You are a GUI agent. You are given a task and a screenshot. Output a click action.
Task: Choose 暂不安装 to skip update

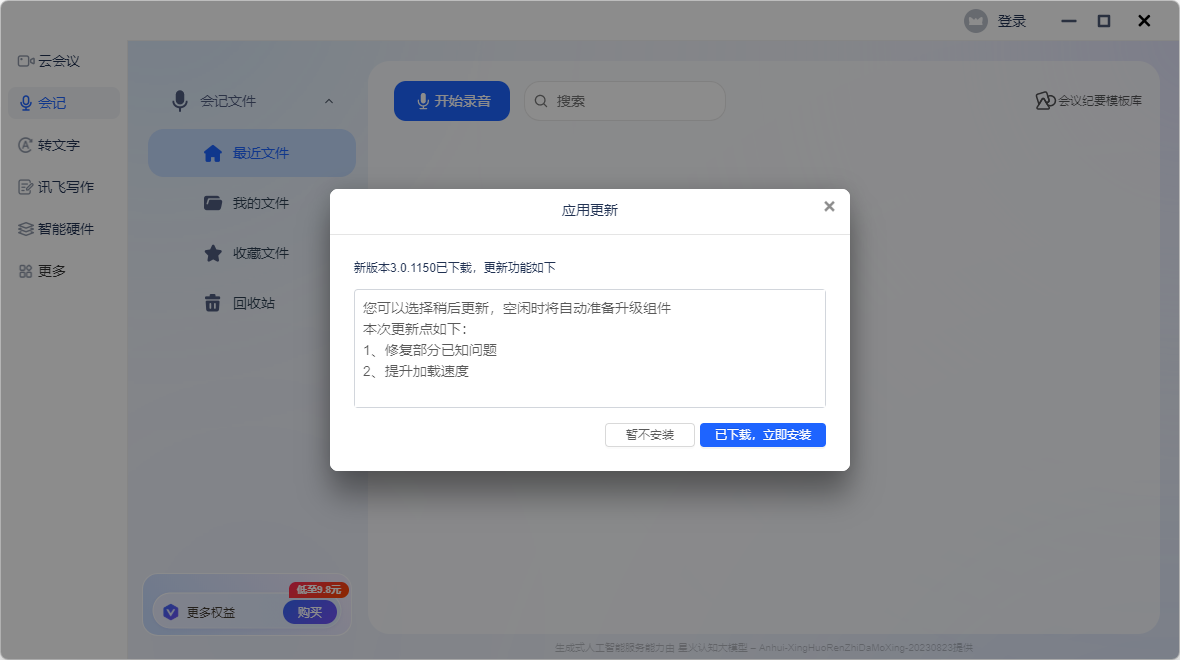pyautogui.click(x=649, y=435)
